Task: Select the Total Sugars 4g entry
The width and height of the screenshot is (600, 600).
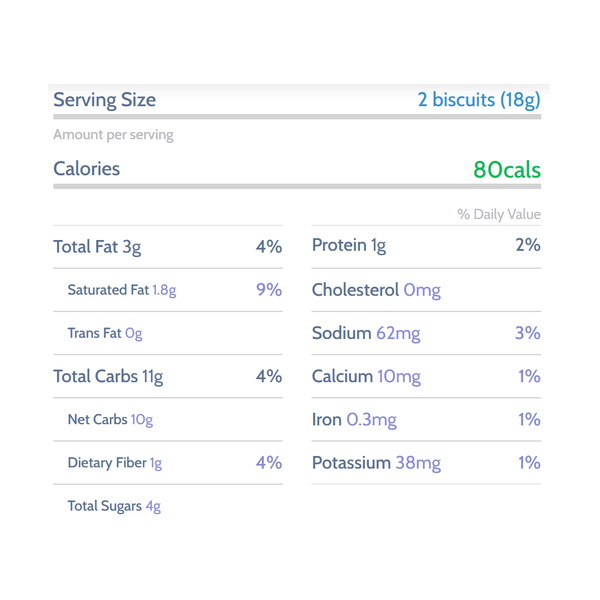Action: click(x=114, y=506)
